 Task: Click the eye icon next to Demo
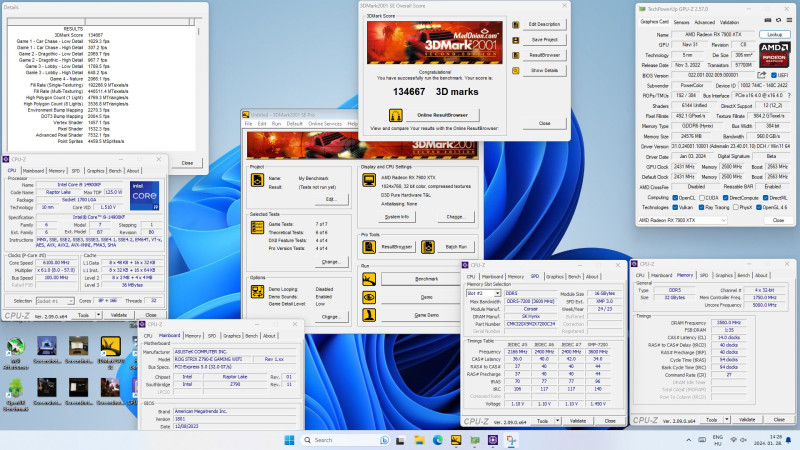point(369,297)
